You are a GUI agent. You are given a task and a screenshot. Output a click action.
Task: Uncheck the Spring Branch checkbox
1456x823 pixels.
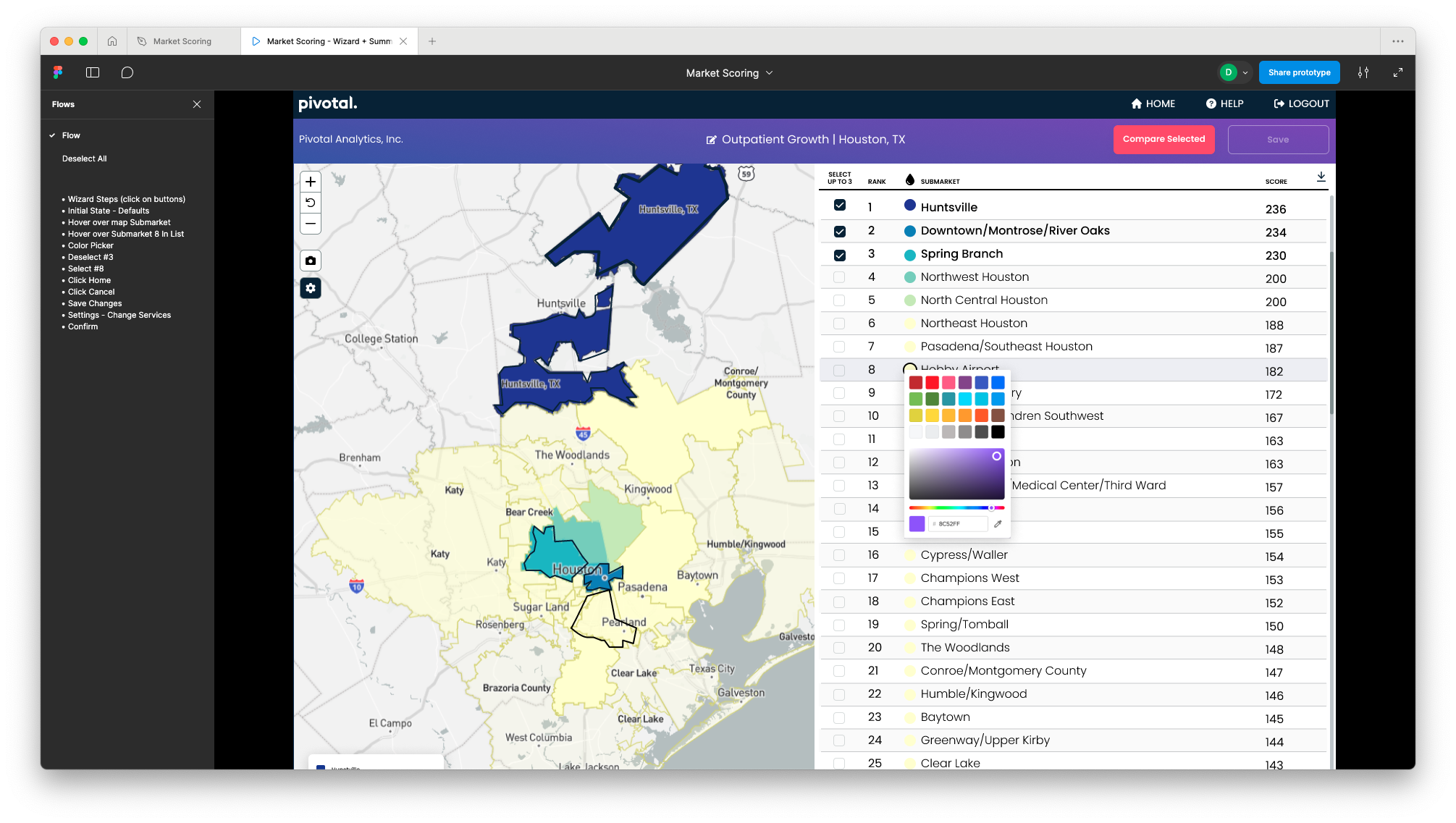pos(840,255)
